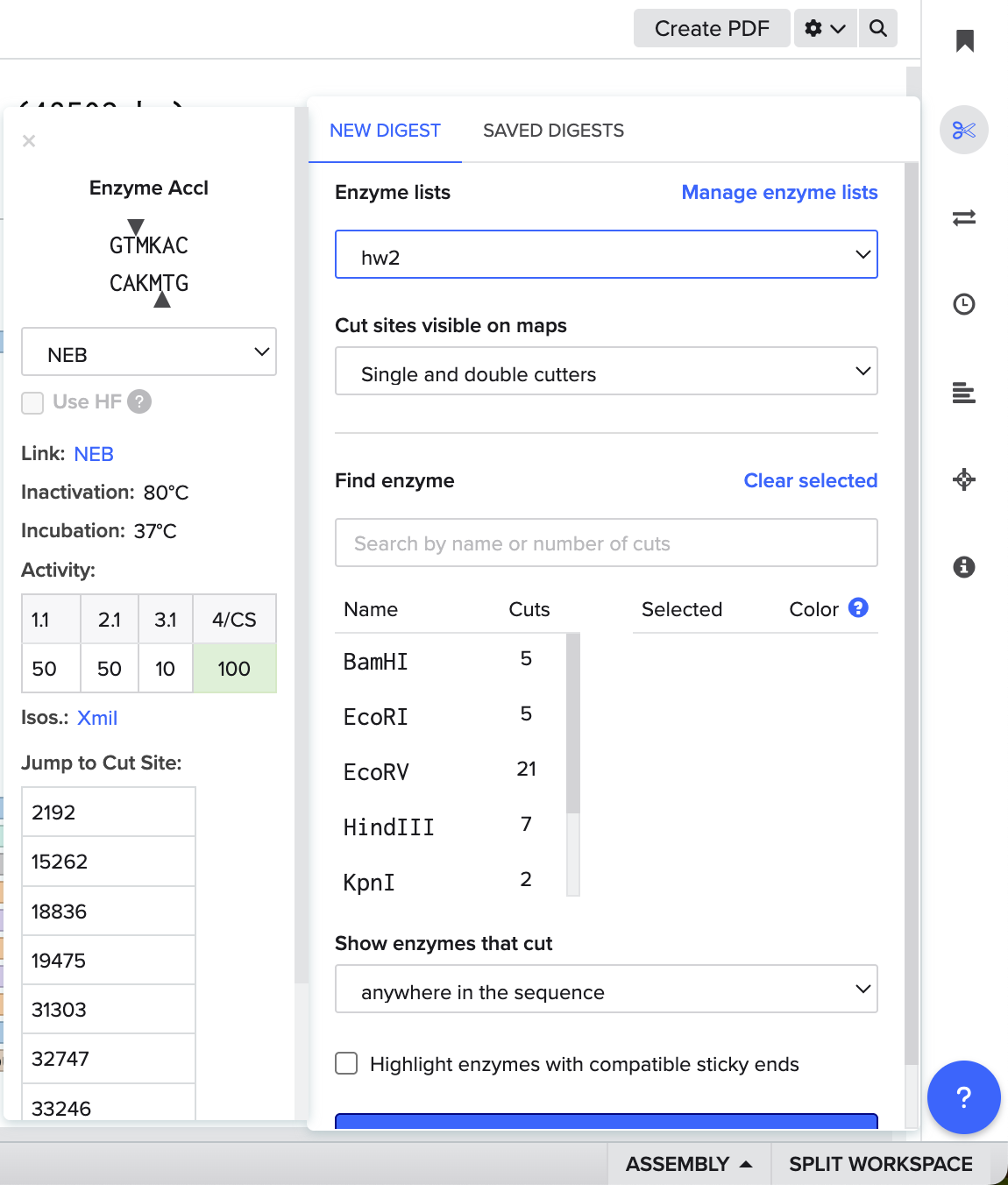The height and width of the screenshot is (1185, 1008).
Task: Check Highlight enzymes with compatible sticky ends
Action: [347, 1064]
